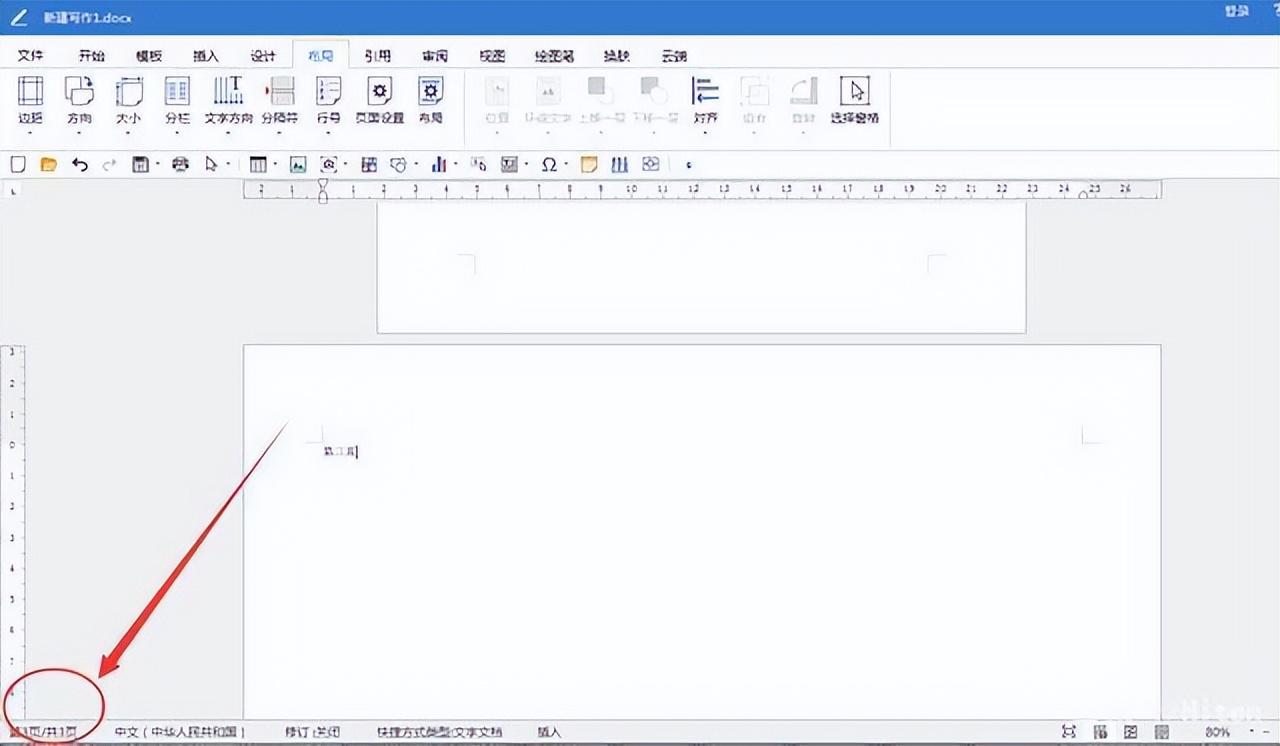The image size is (1280, 746).
Task: Click the bar chart icon in quick toolbar
Action: (x=439, y=164)
